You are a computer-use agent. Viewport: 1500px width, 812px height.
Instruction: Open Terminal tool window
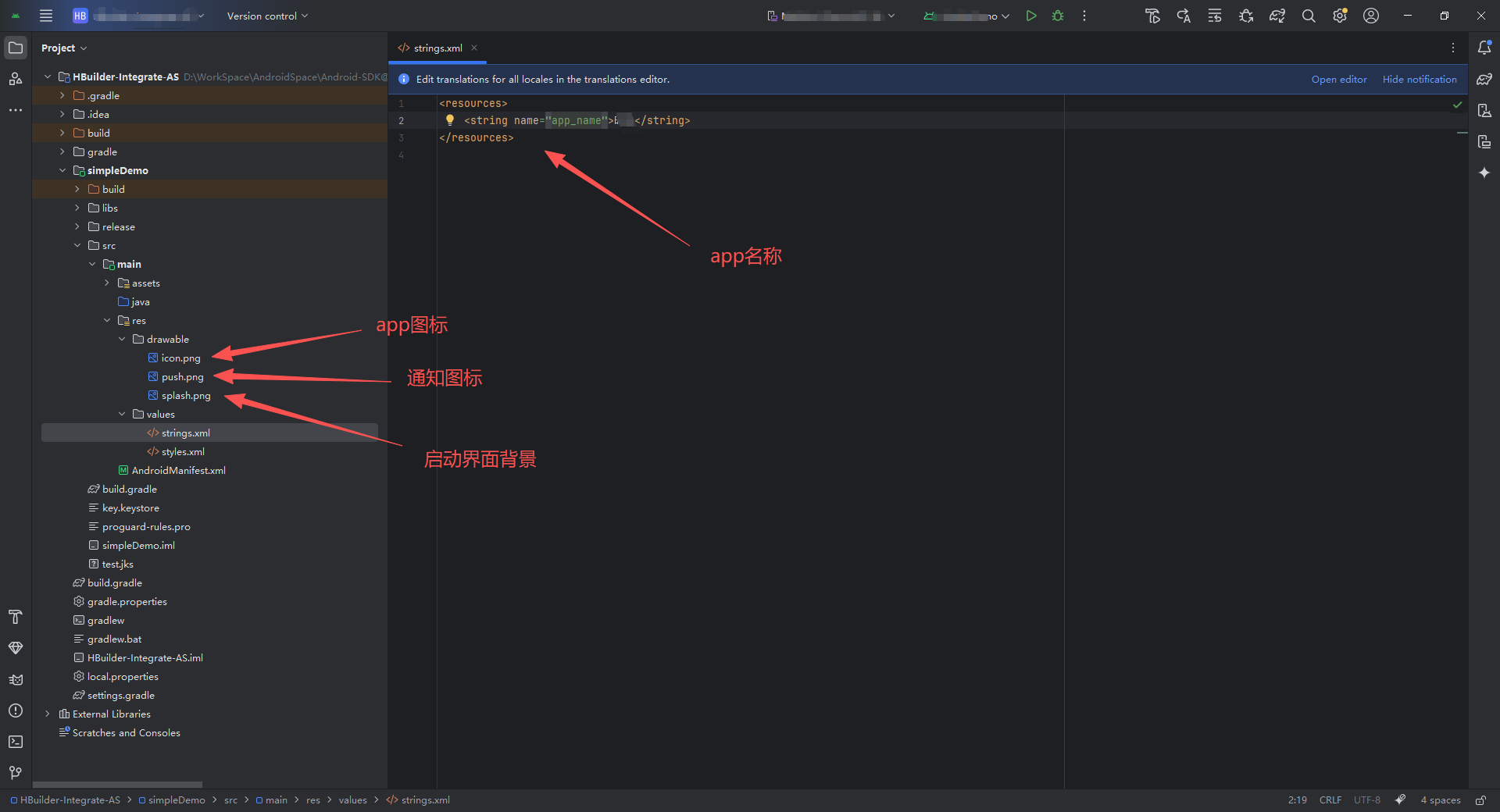click(x=16, y=742)
